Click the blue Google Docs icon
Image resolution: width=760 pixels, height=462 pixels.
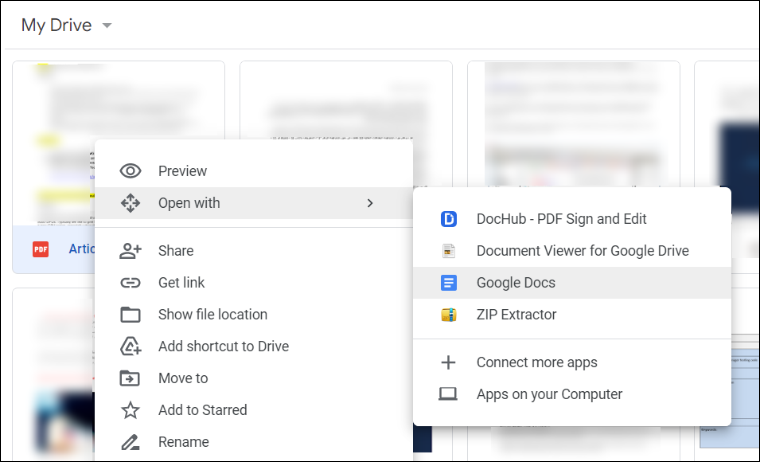point(449,283)
